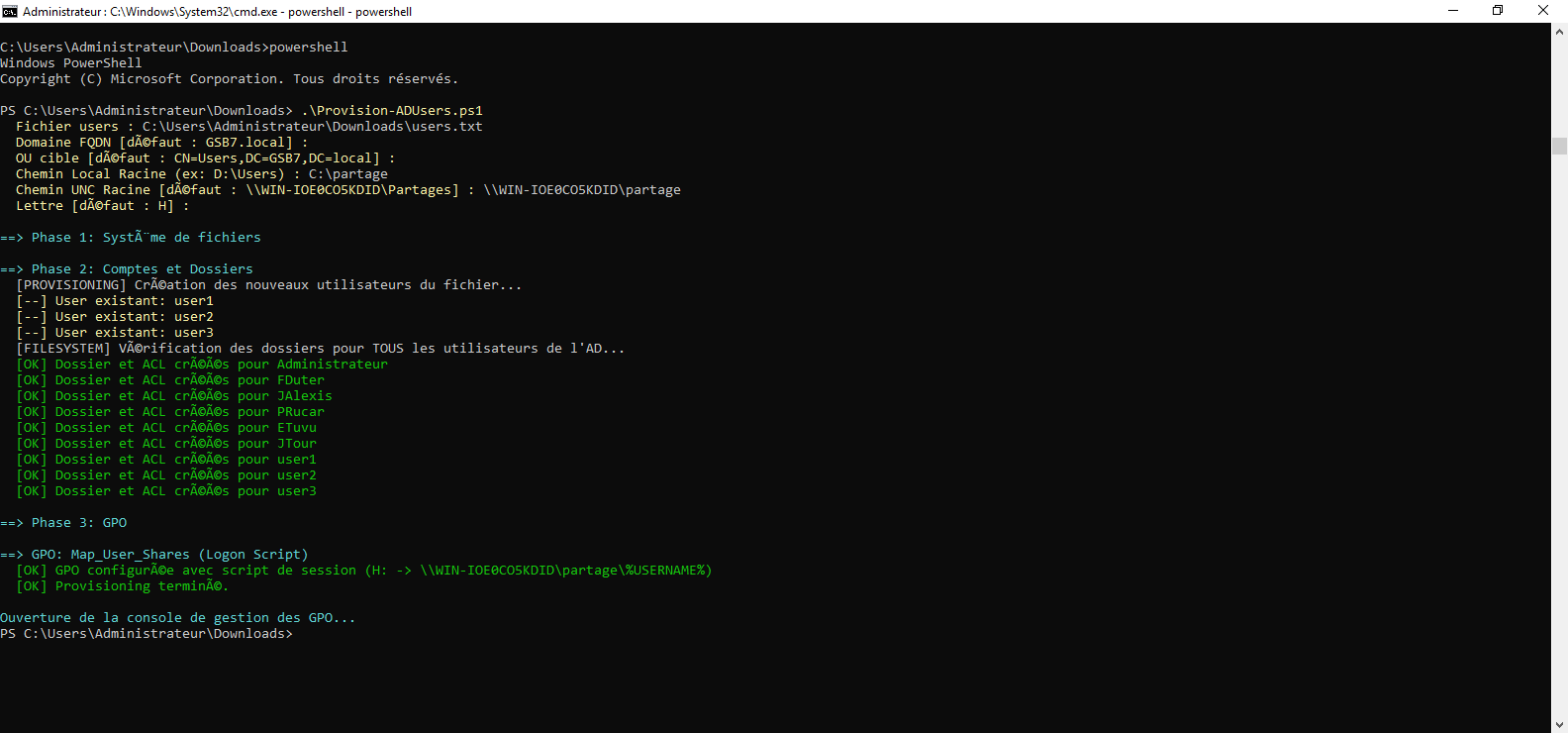
Task: Click the 'Chemin UNC Racine' line
Action: [348, 189]
